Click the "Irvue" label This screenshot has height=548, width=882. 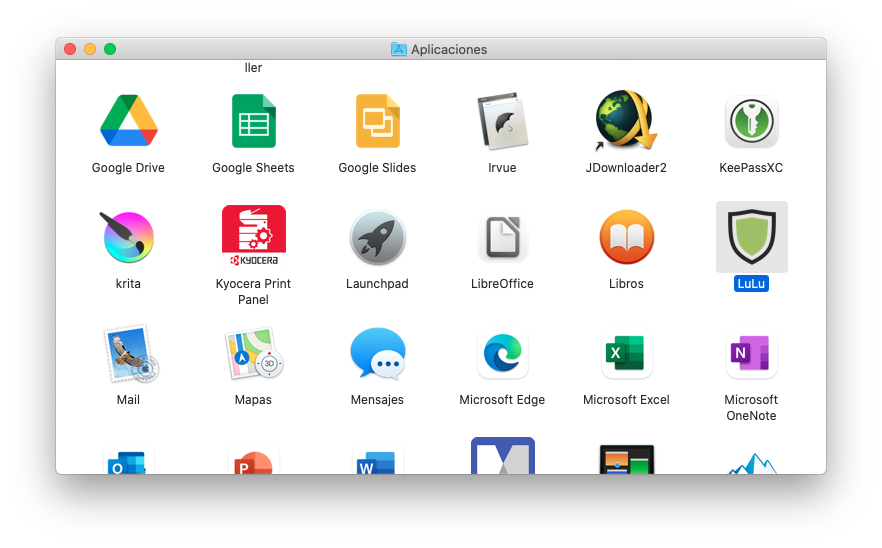pyautogui.click(x=502, y=168)
